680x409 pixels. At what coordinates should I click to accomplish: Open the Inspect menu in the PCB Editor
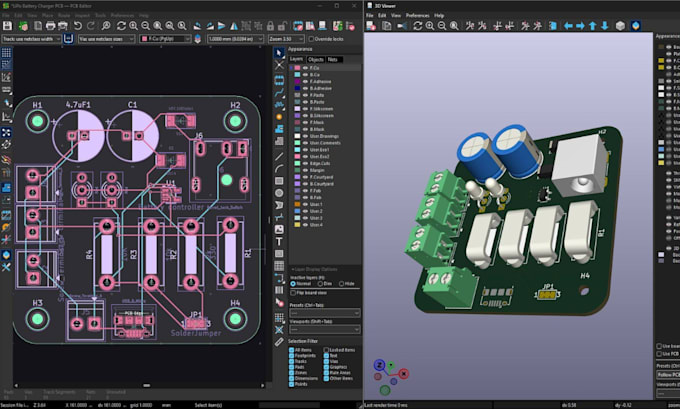tap(82, 15)
